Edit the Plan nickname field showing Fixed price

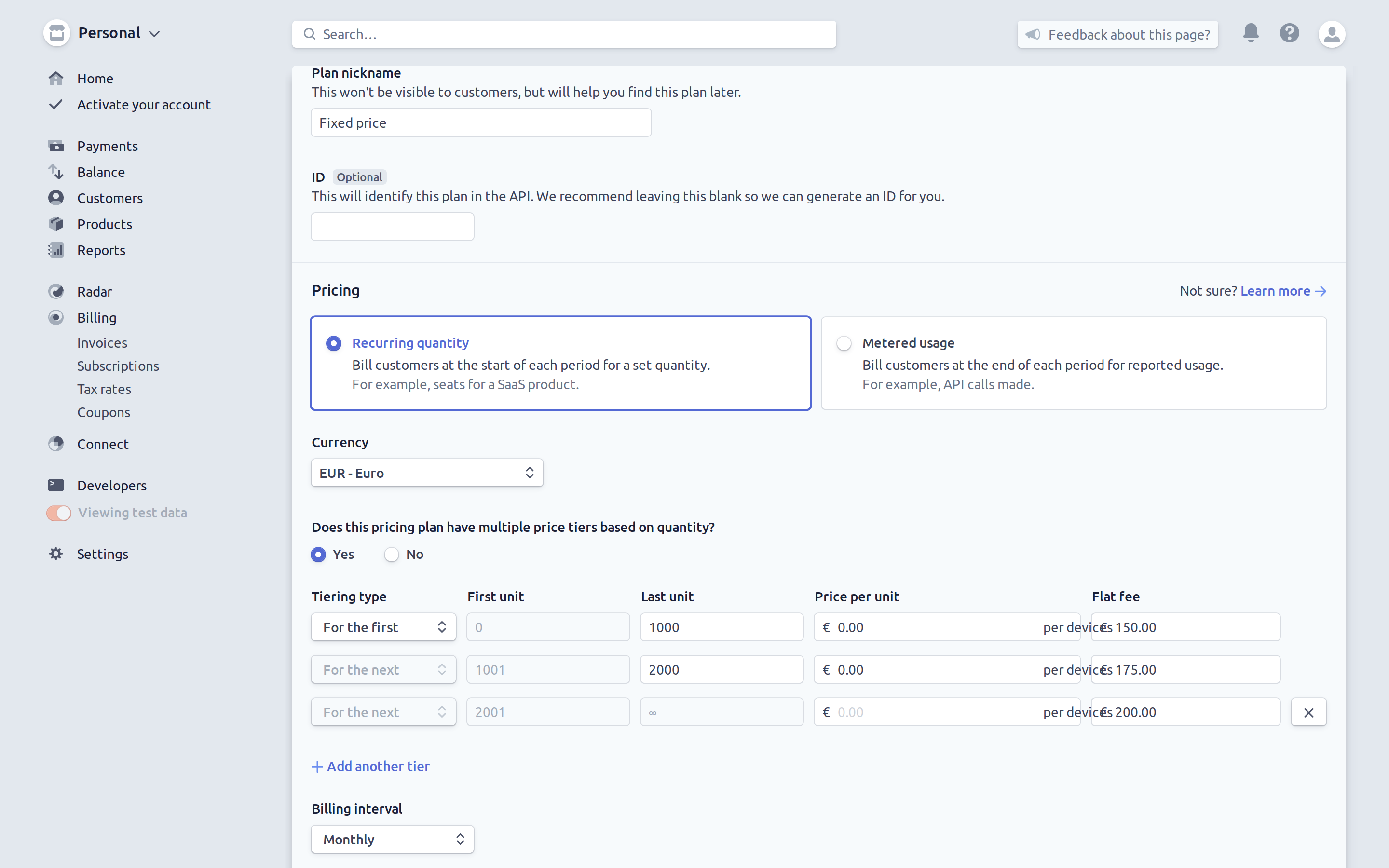tap(481, 122)
